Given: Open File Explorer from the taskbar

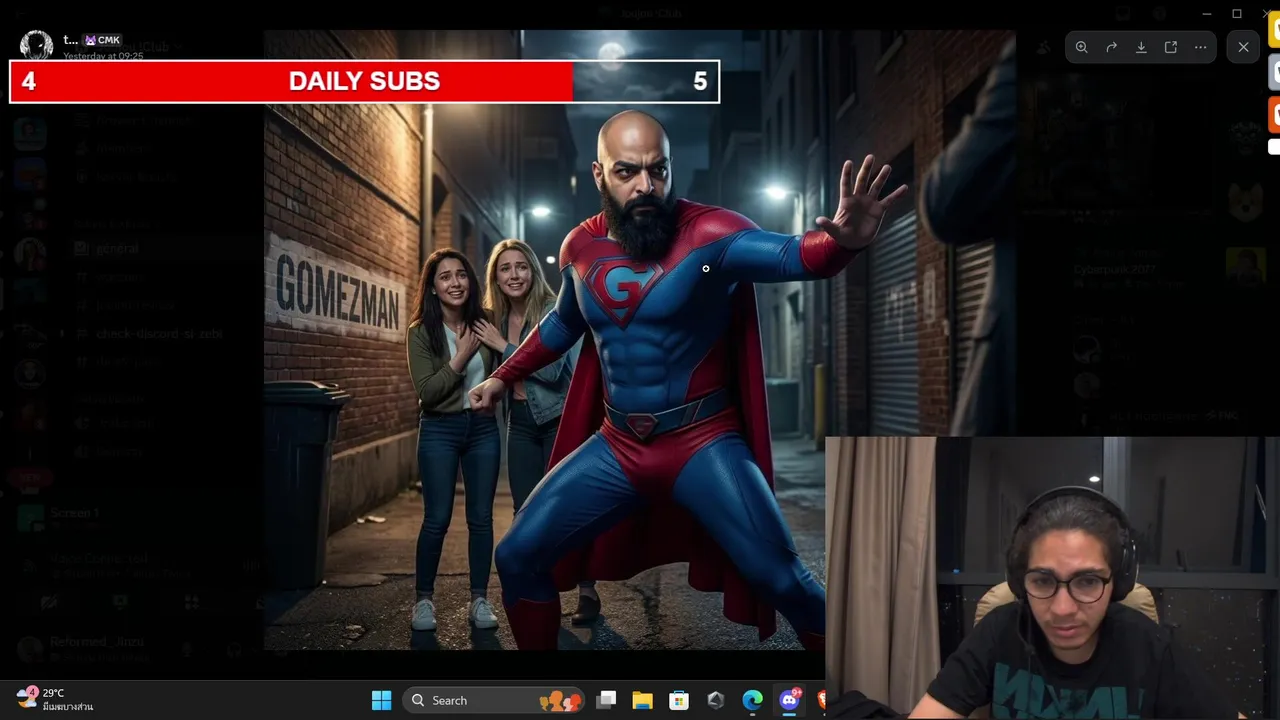Looking at the screenshot, I should (642, 700).
